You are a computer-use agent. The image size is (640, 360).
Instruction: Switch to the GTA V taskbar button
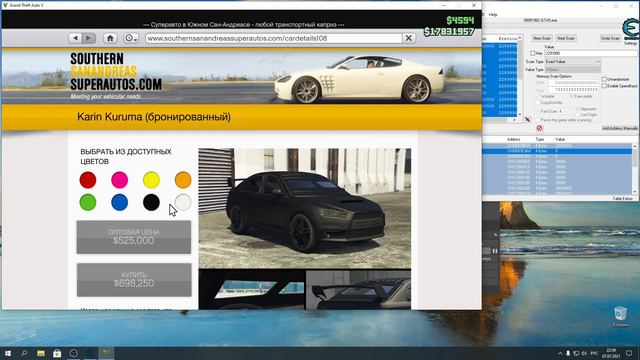107,353
